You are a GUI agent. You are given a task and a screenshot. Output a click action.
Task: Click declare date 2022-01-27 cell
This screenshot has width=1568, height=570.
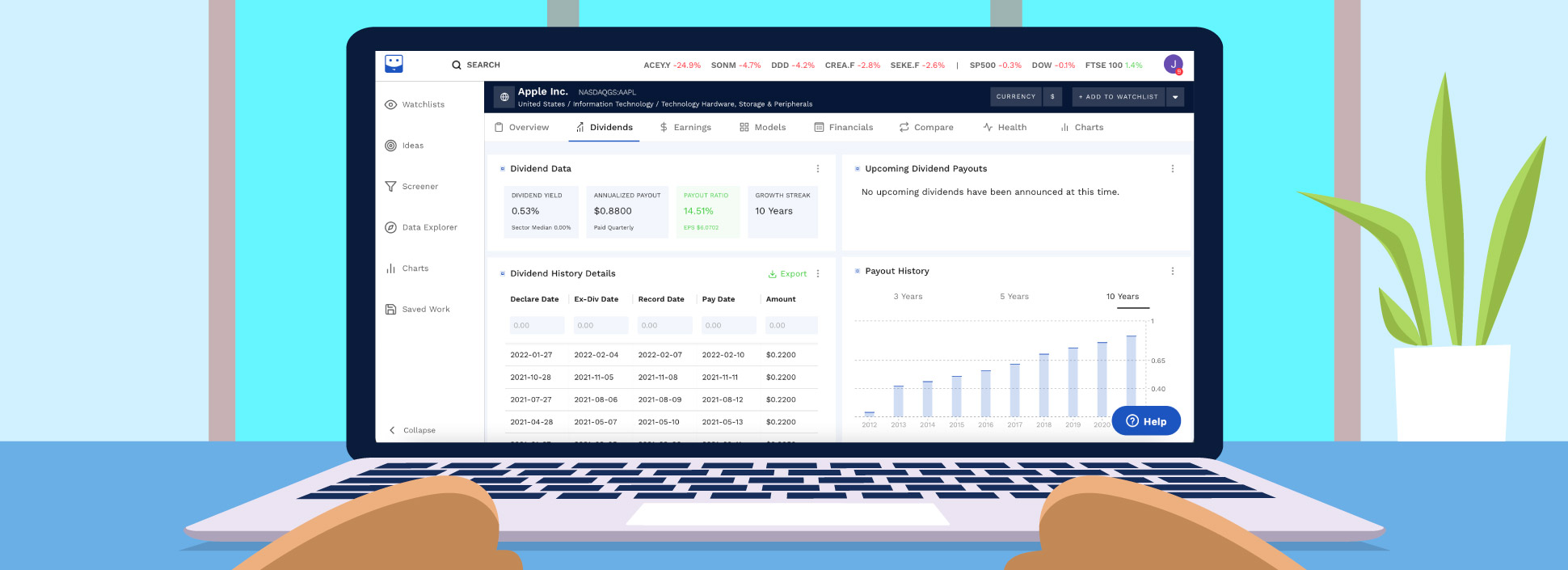coord(531,355)
